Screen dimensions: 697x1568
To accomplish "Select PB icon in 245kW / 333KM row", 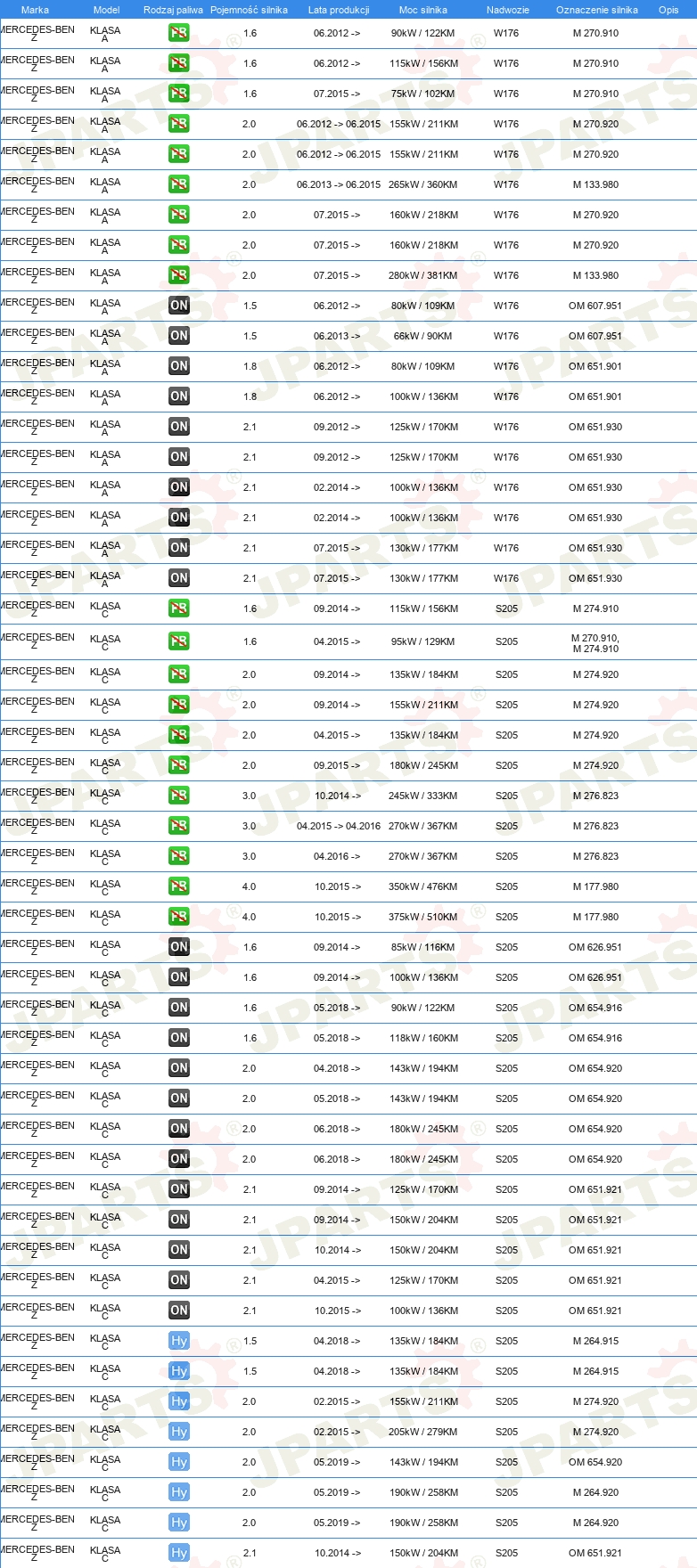I will point(179,796).
